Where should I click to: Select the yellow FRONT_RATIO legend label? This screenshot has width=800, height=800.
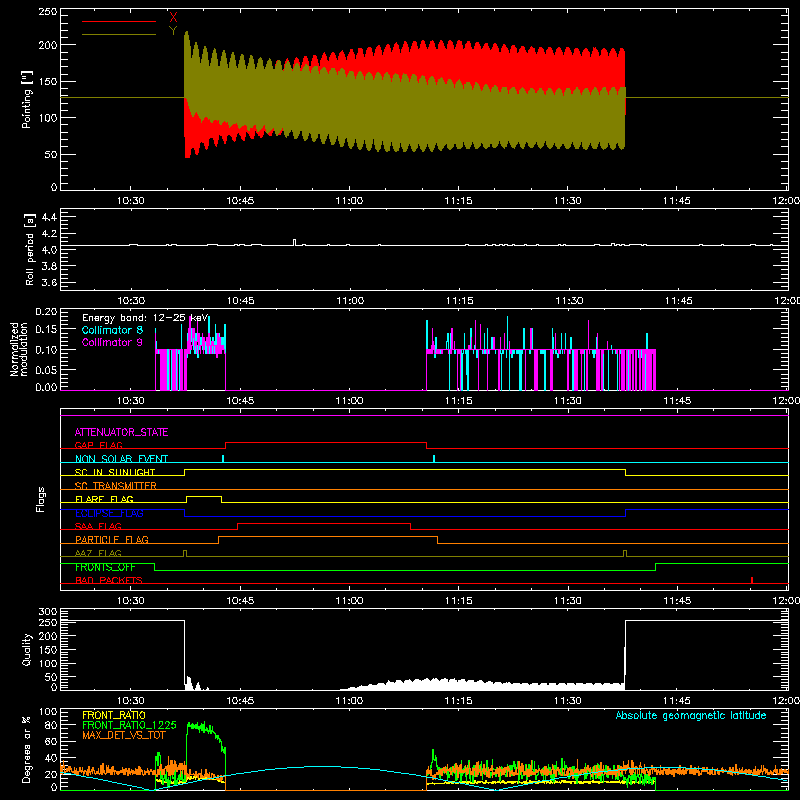[x=114, y=715]
